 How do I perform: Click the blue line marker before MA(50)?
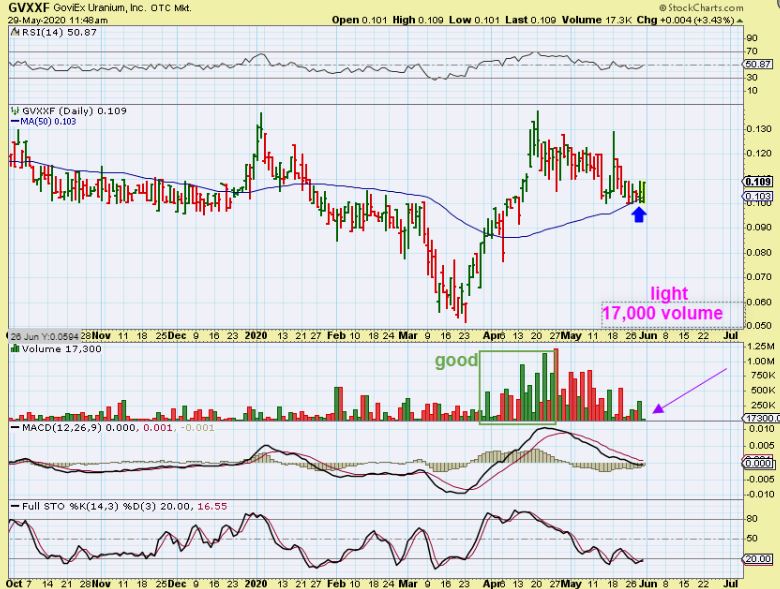pos(15,121)
